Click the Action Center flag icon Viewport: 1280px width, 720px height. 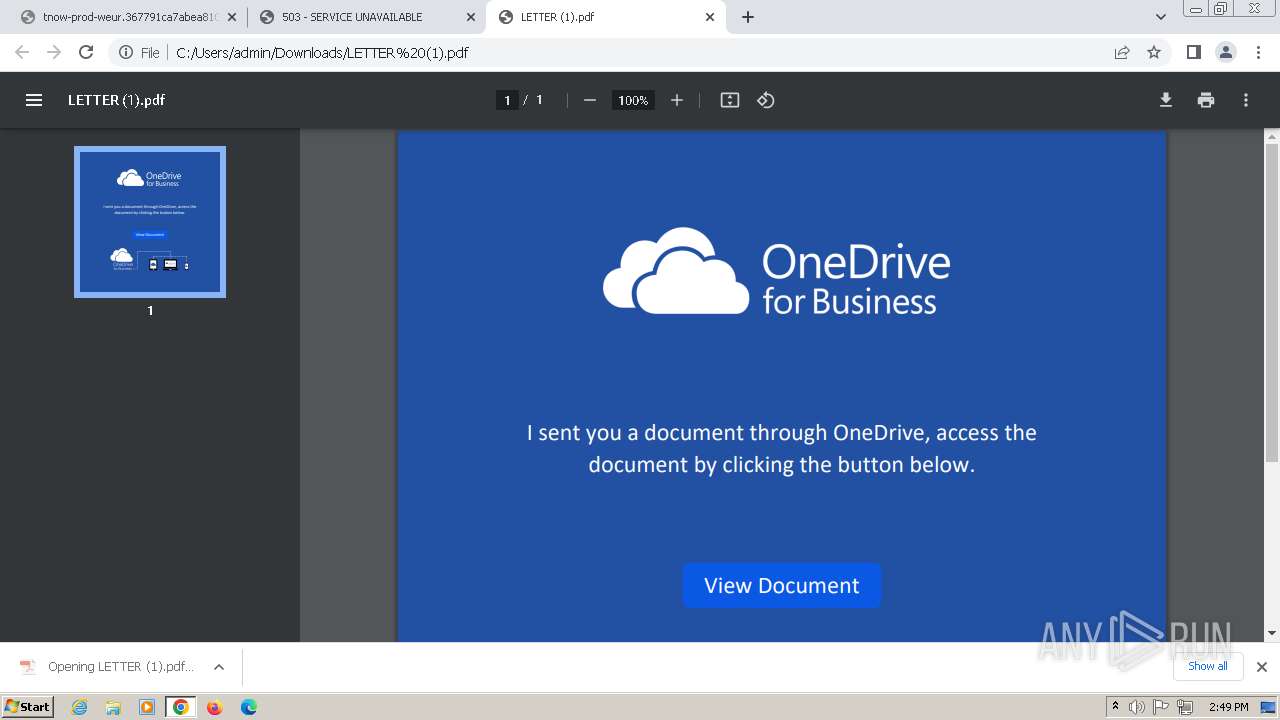tap(1162, 707)
